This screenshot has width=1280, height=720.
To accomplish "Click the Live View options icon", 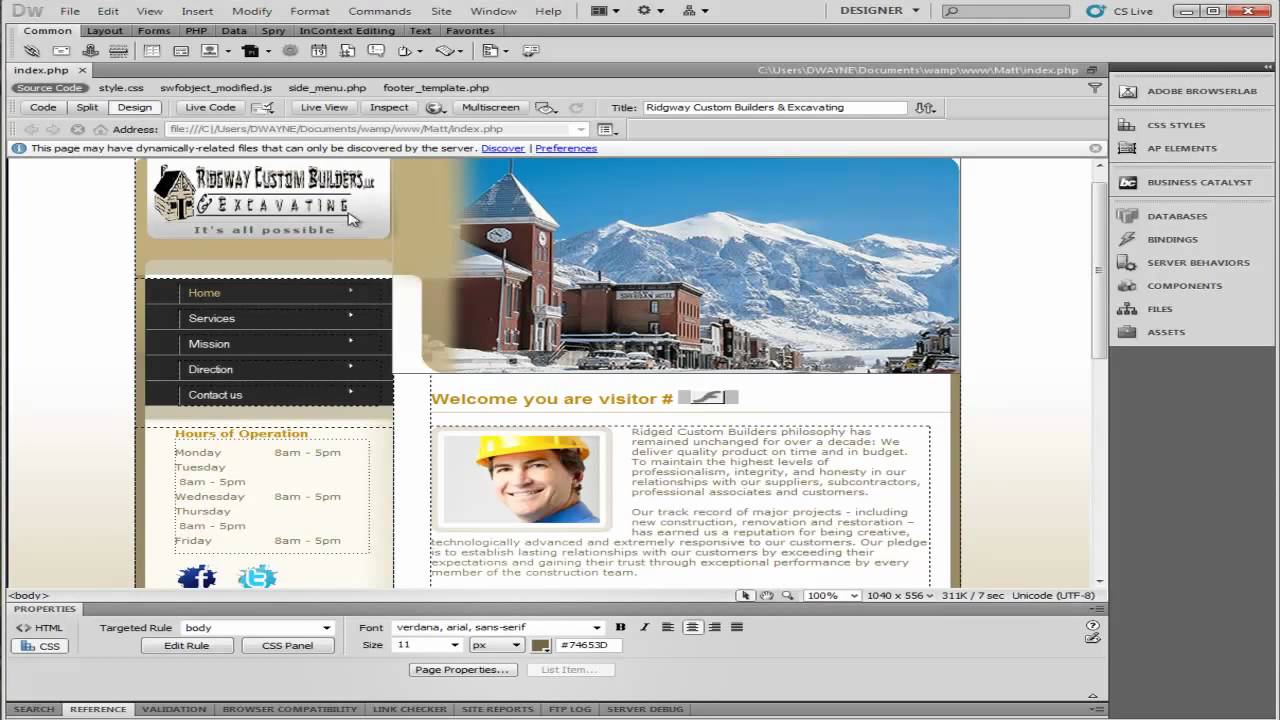I will (606, 129).
